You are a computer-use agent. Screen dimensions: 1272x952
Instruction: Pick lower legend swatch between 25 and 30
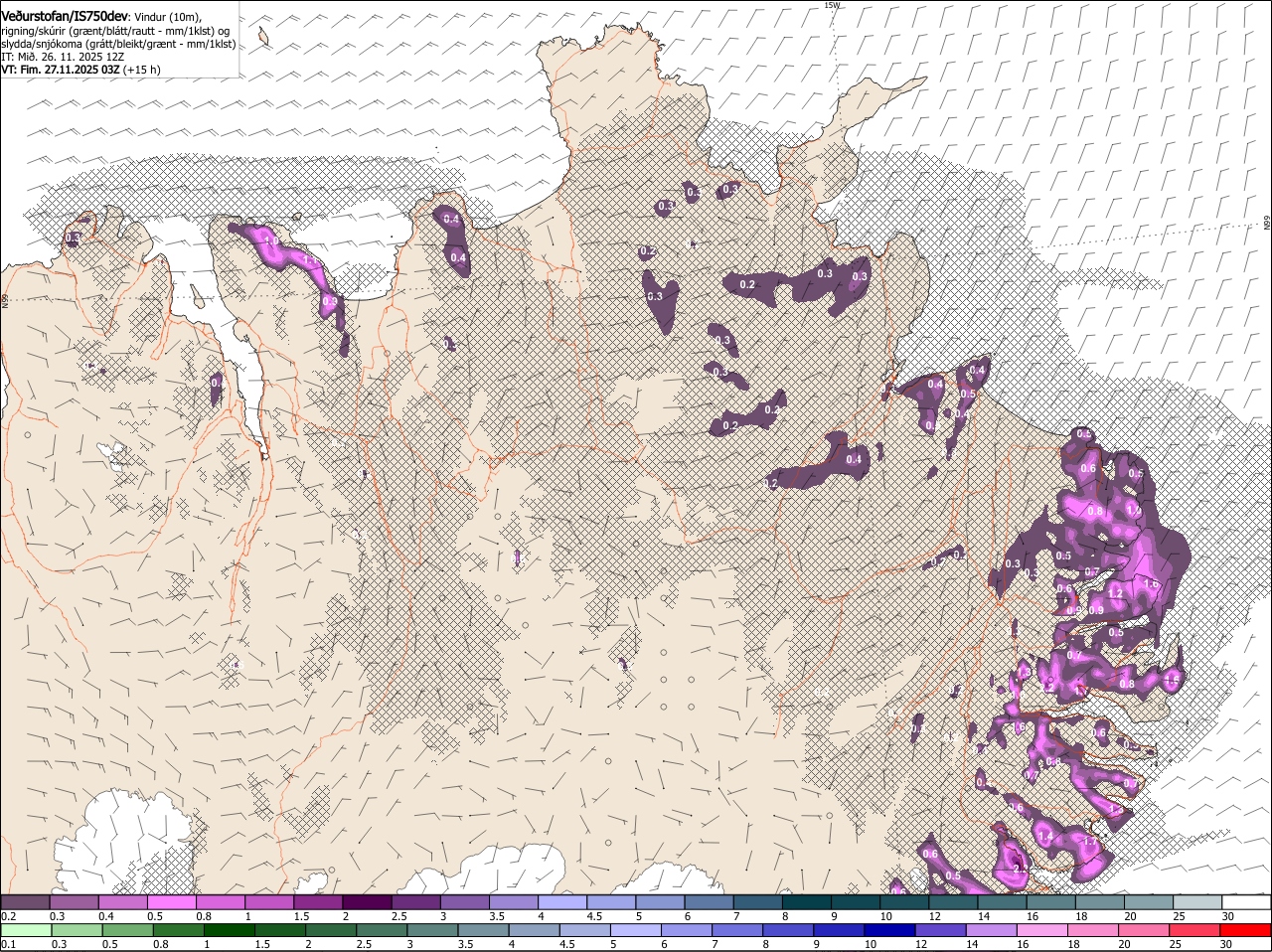(x=1194, y=930)
